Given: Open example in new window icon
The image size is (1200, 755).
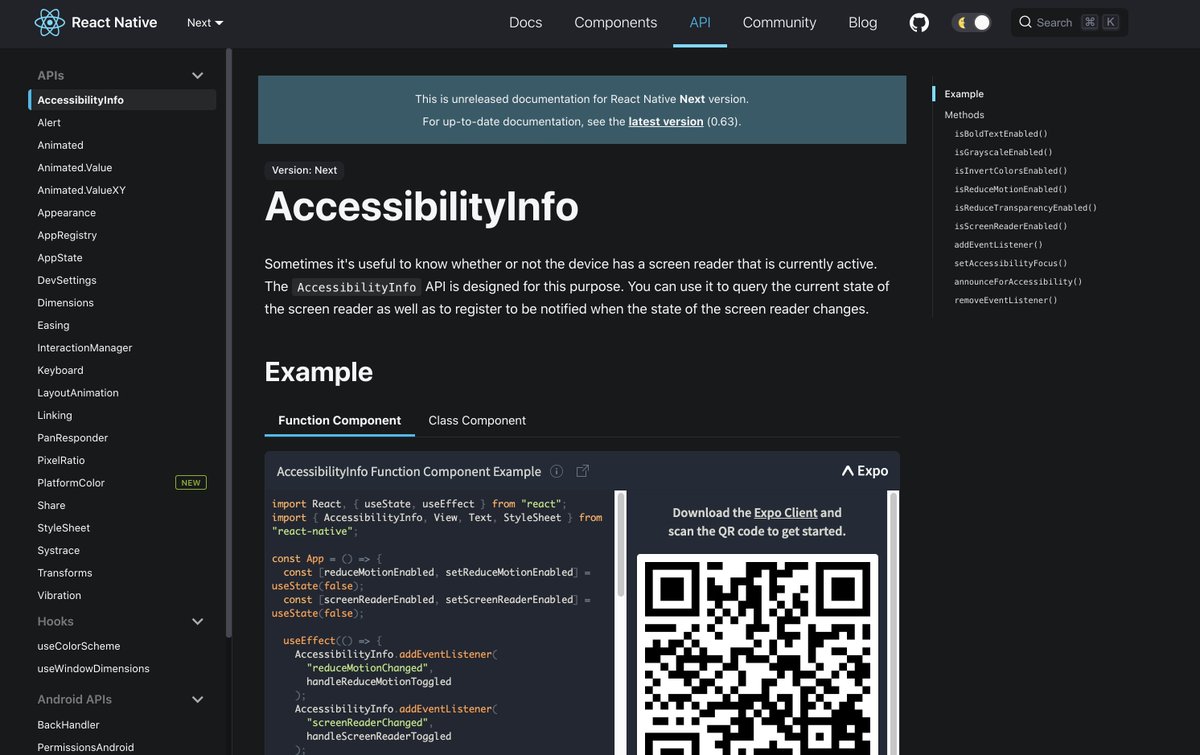Looking at the screenshot, I should tap(583, 471).
